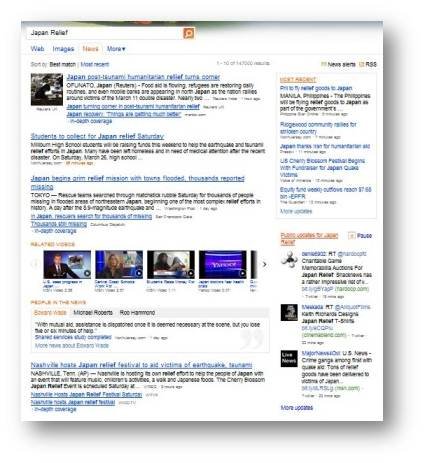Click 'More updates' in Most Recent box
The width and height of the screenshot is (425, 463).
296,211
